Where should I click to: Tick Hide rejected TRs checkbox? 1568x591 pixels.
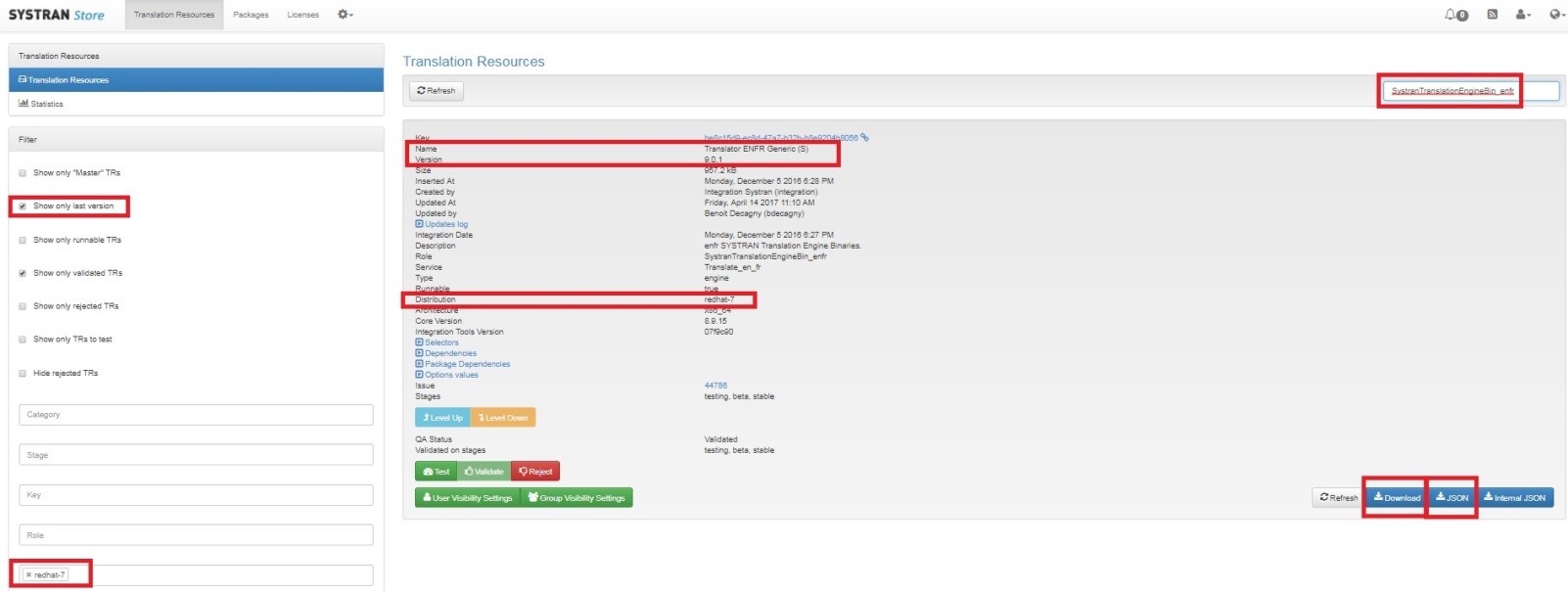pyautogui.click(x=23, y=373)
